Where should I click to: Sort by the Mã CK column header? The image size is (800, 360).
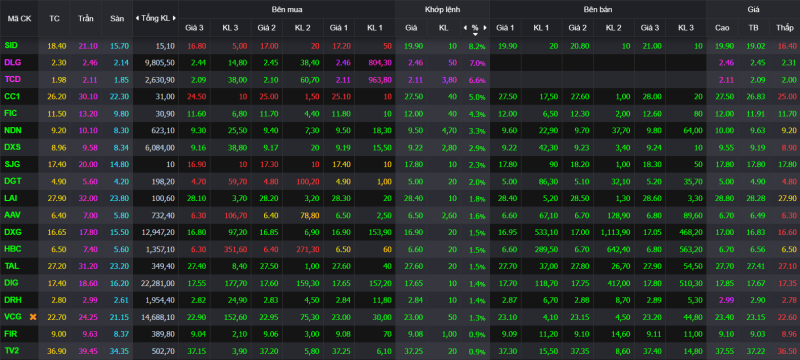[x=19, y=18]
